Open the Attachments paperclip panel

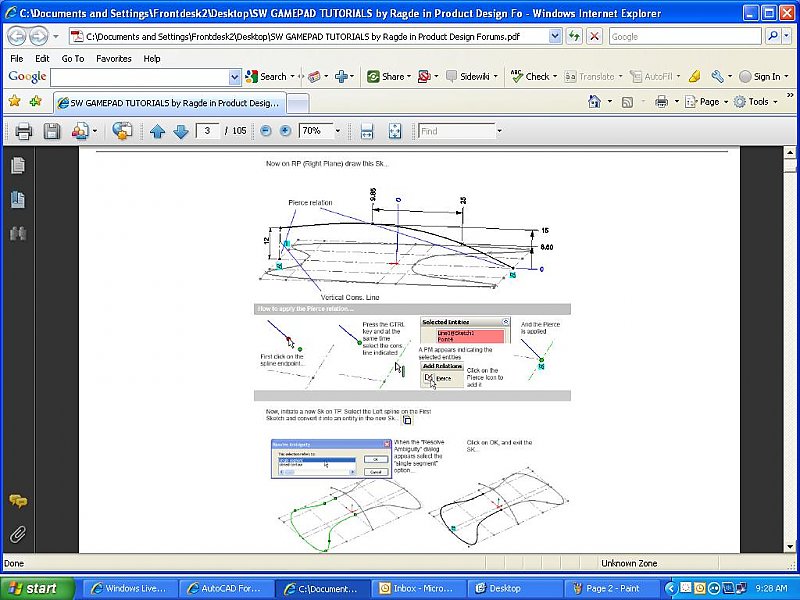tap(17, 533)
